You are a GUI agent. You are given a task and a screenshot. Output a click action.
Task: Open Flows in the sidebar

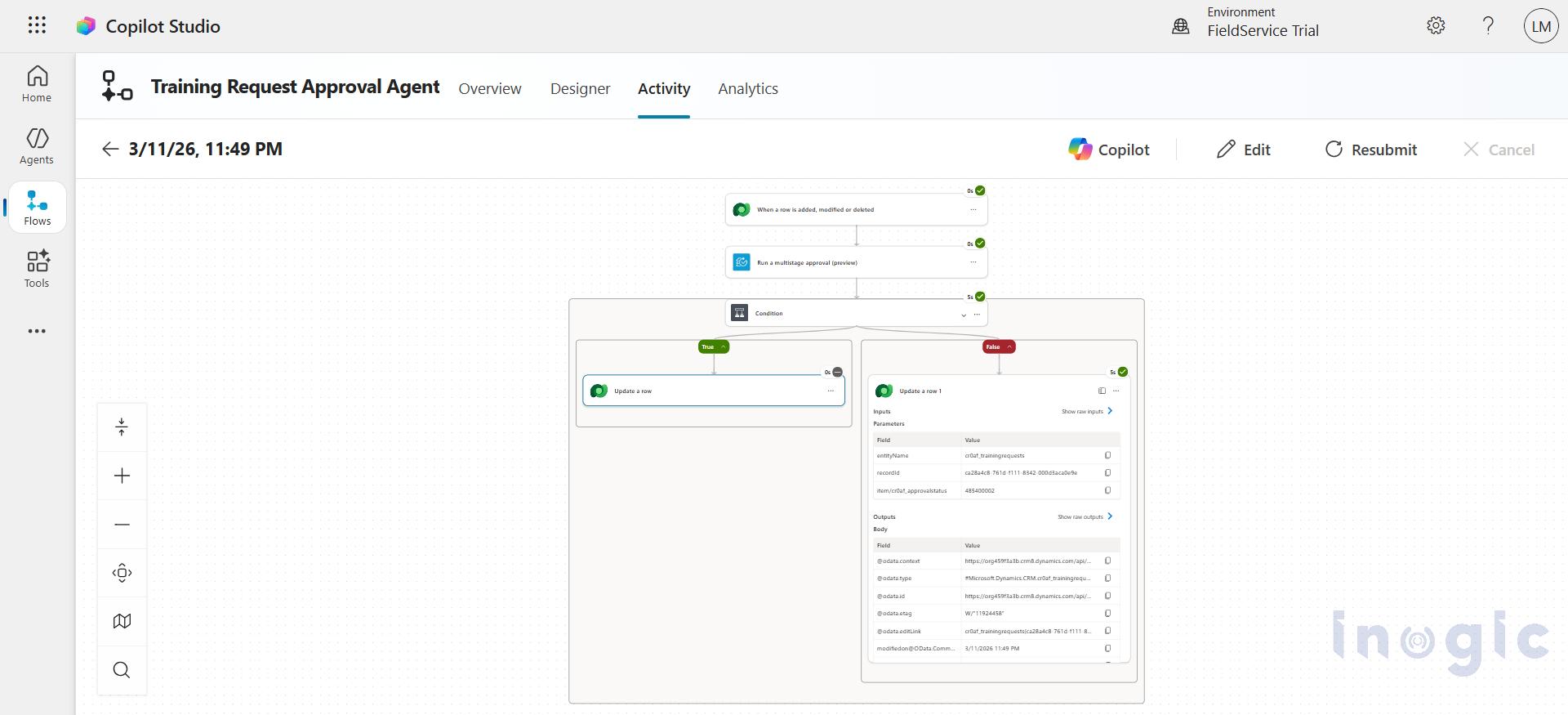37,208
